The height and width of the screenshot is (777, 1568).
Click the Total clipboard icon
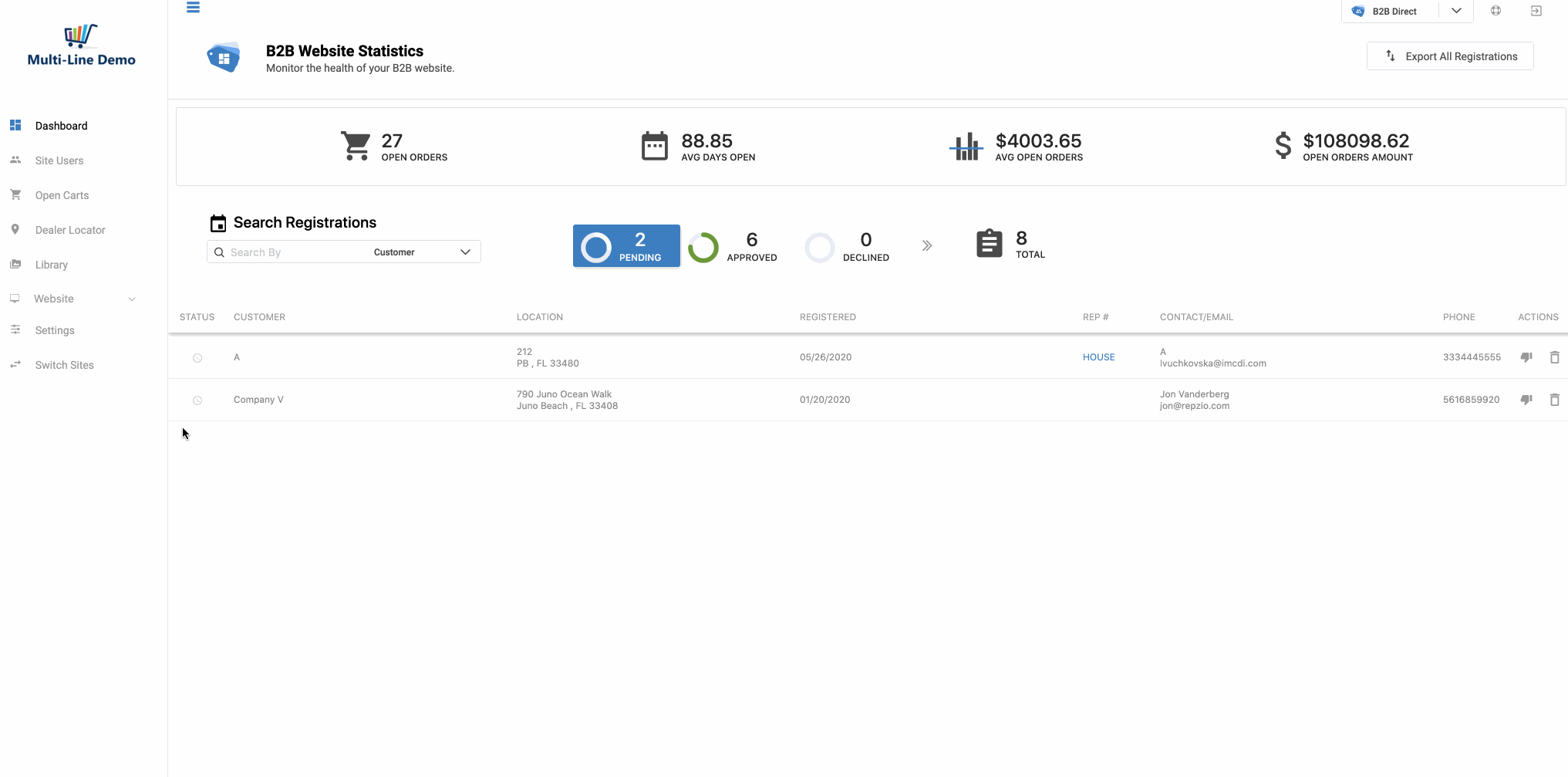point(990,244)
